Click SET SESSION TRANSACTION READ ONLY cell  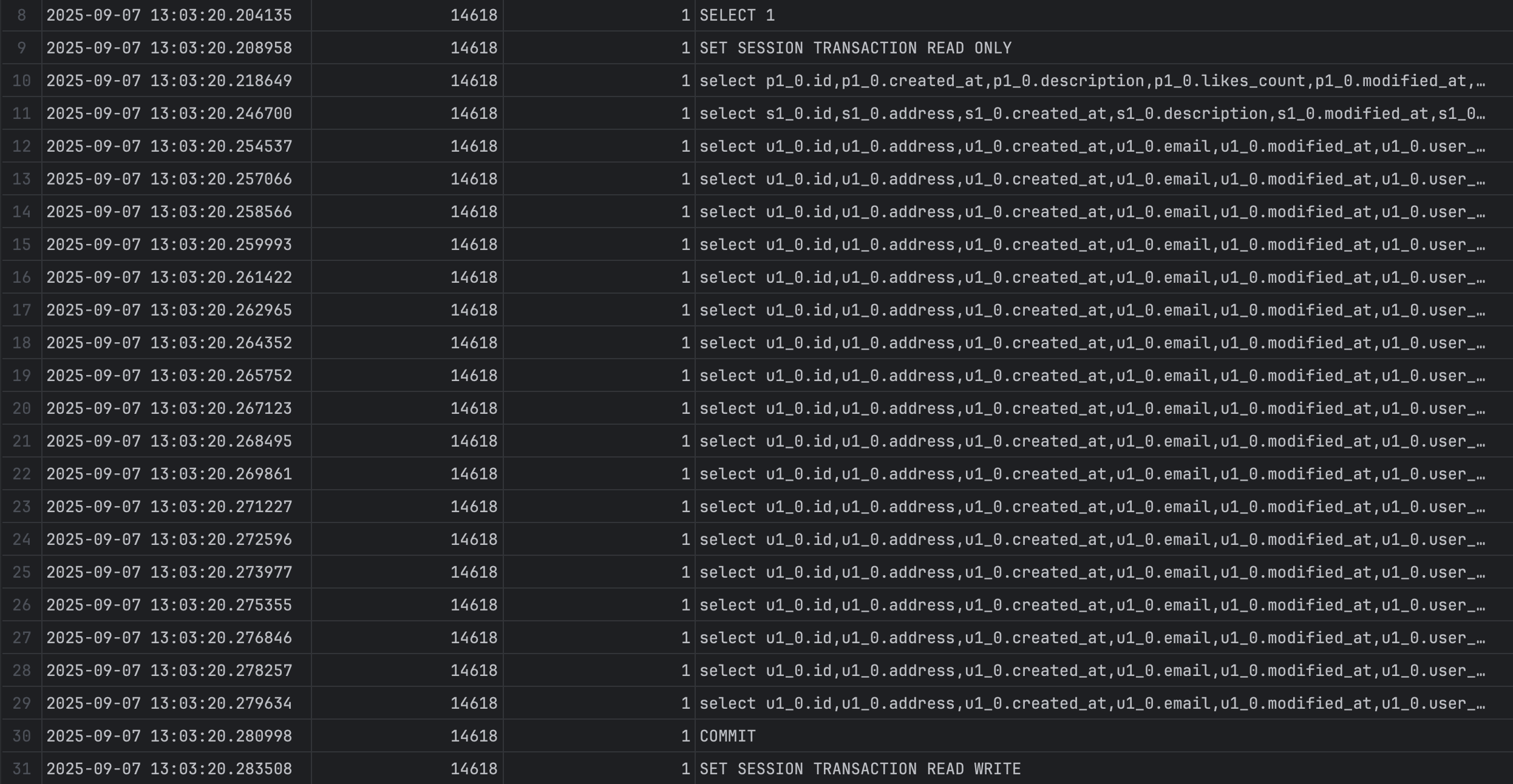point(855,48)
